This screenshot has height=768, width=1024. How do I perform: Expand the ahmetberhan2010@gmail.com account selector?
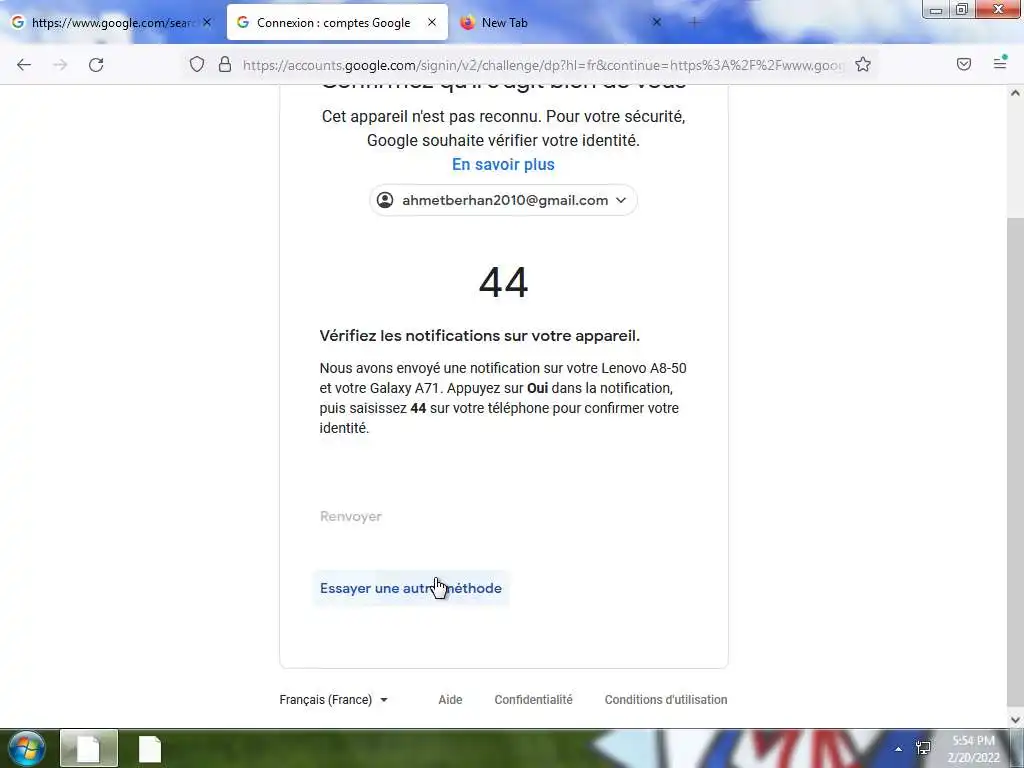pos(503,200)
